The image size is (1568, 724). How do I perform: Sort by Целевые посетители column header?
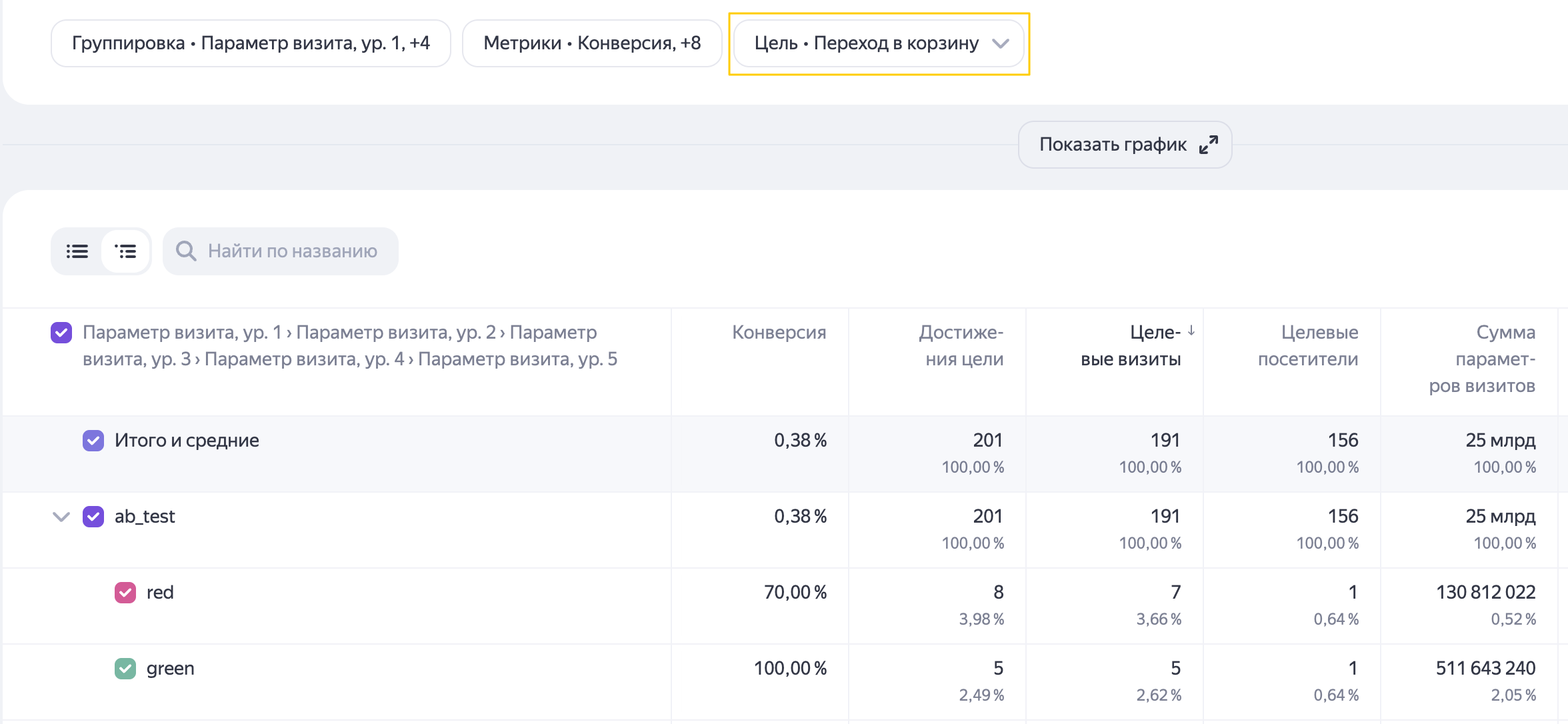click(1308, 345)
